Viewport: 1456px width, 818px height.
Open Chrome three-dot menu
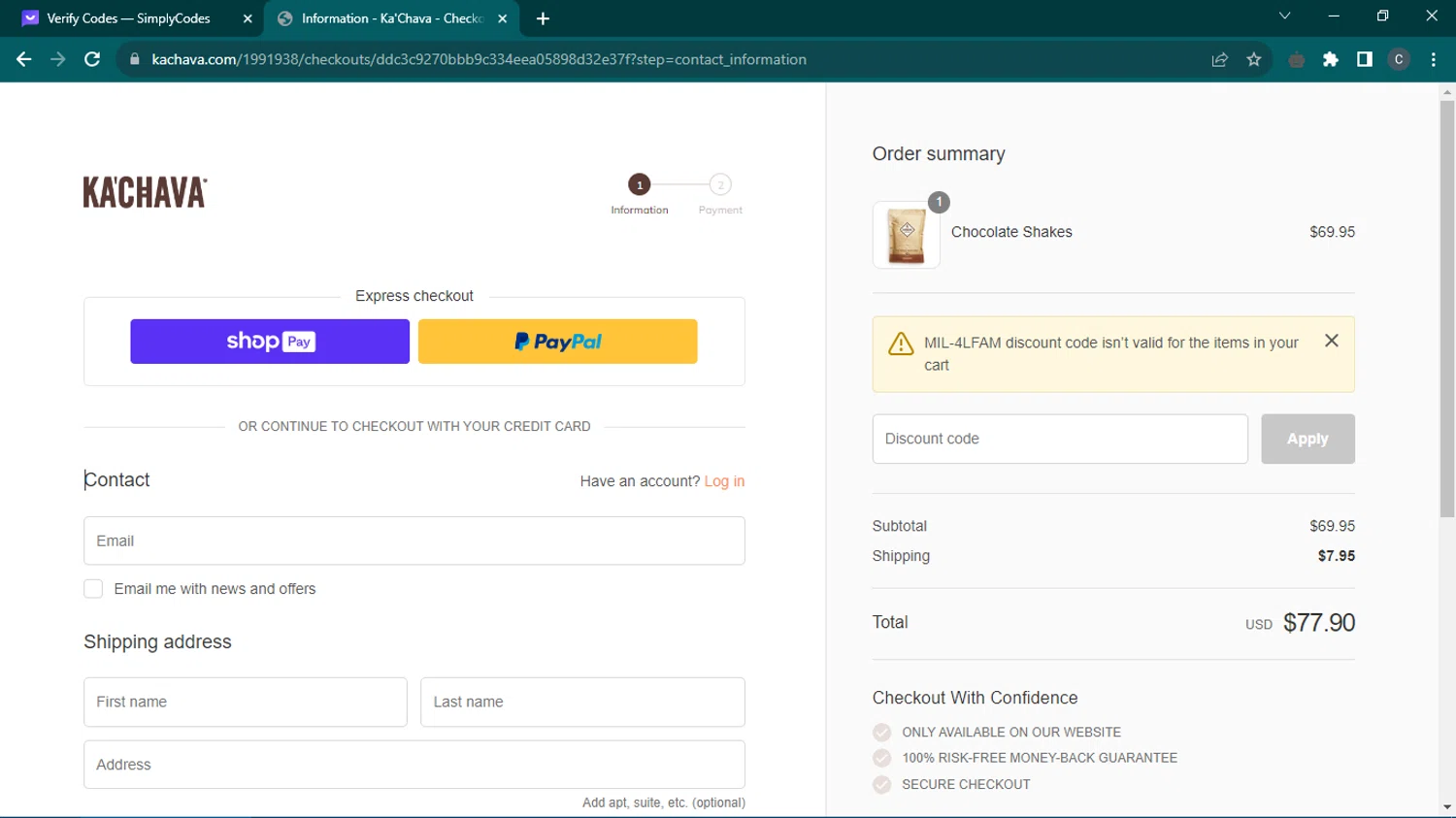coord(1434,59)
